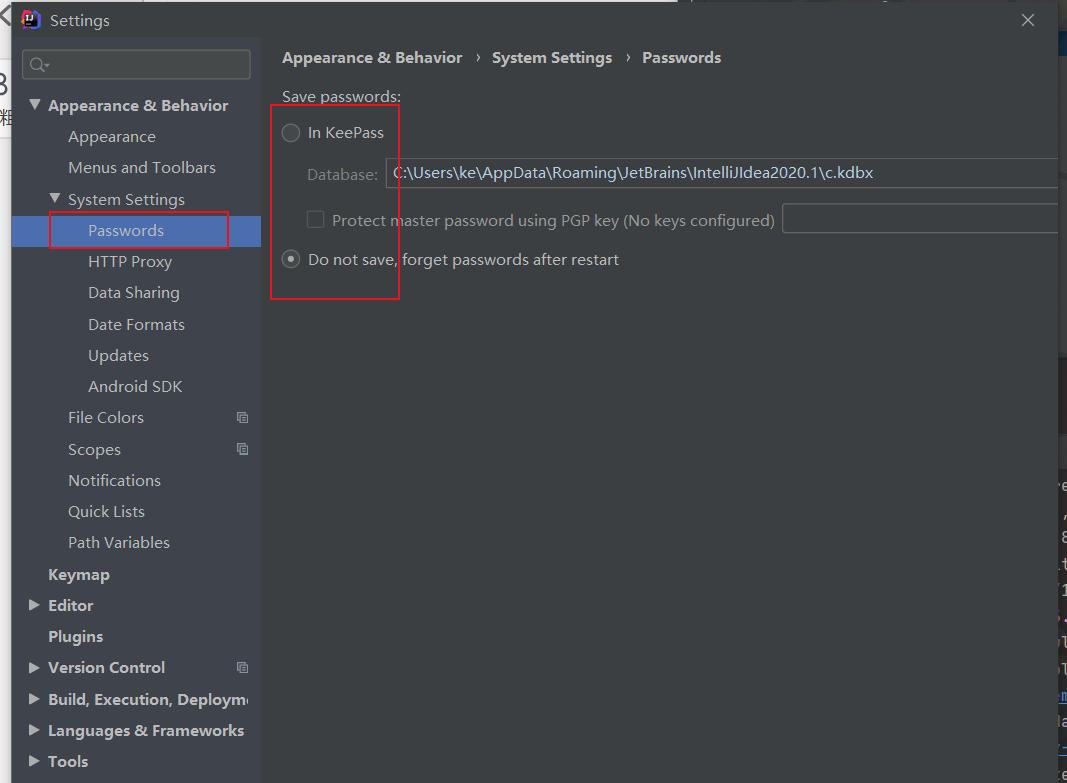
Task: Select the Appearance & Behavior tree label
Action: pos(138,105)
